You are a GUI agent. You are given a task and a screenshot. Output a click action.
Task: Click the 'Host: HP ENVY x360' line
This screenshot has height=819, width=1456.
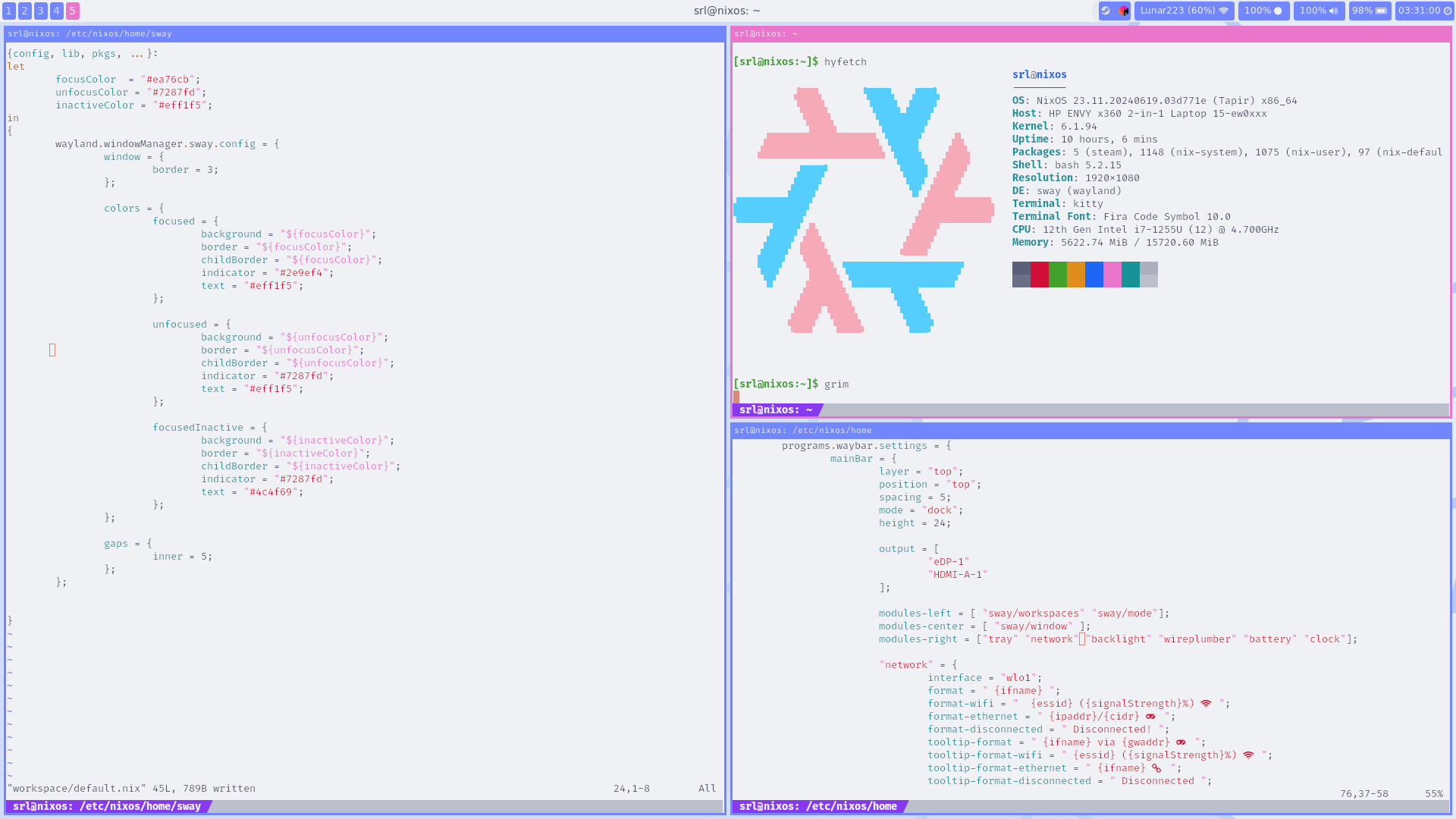click(x=1140, y=113)
